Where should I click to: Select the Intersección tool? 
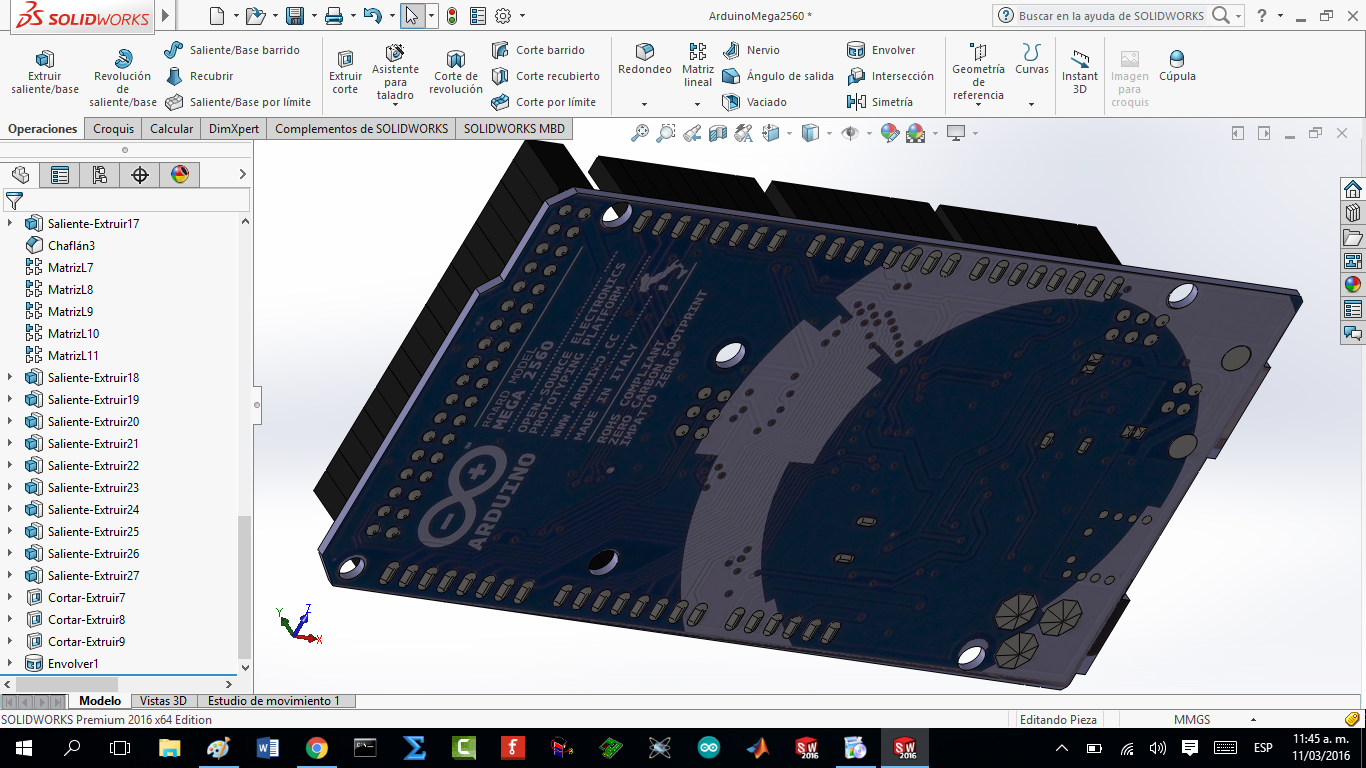[x=890, y=76]
